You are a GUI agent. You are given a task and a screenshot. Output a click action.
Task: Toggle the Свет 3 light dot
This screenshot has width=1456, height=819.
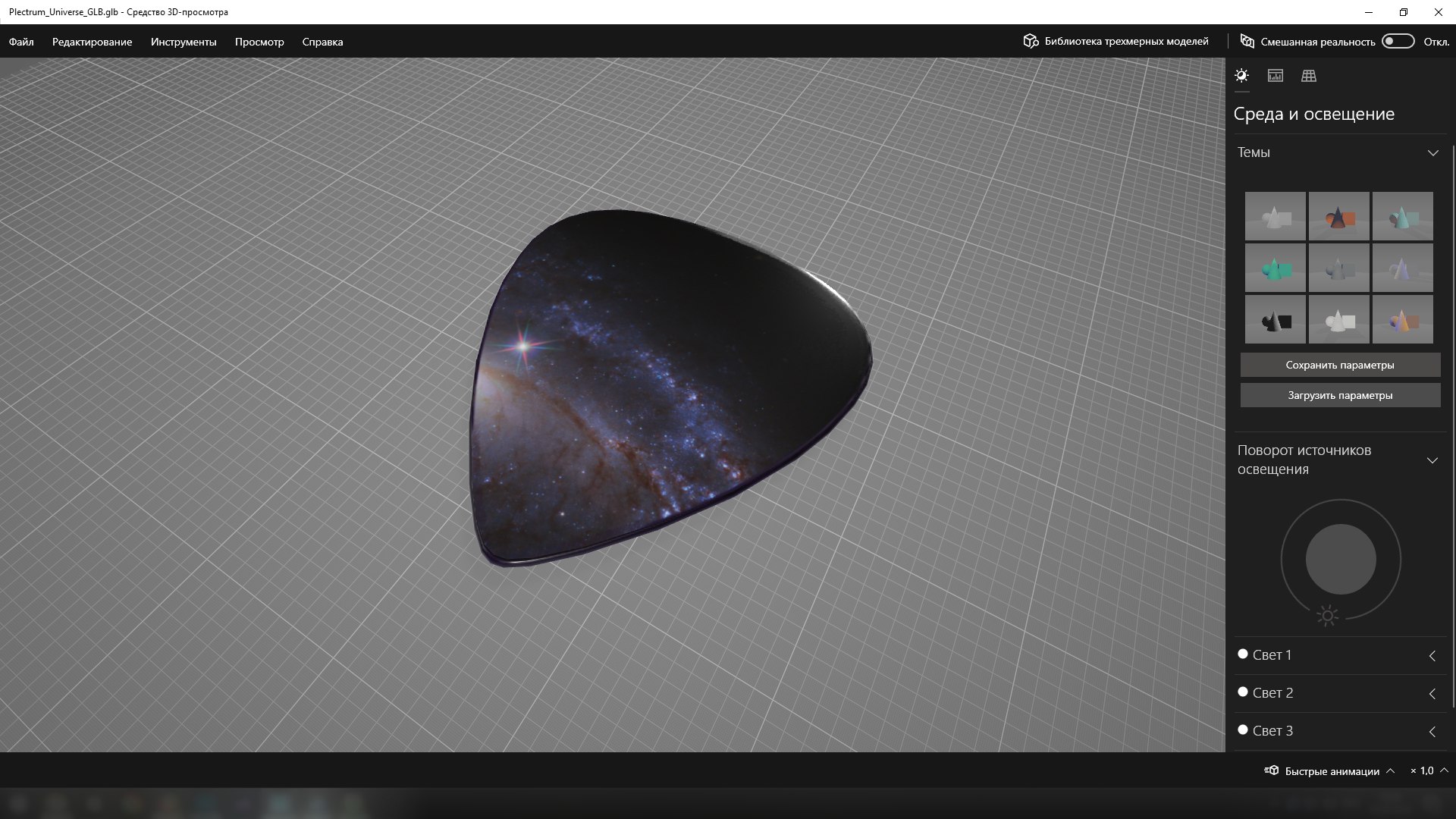(x=1243, y=730)
